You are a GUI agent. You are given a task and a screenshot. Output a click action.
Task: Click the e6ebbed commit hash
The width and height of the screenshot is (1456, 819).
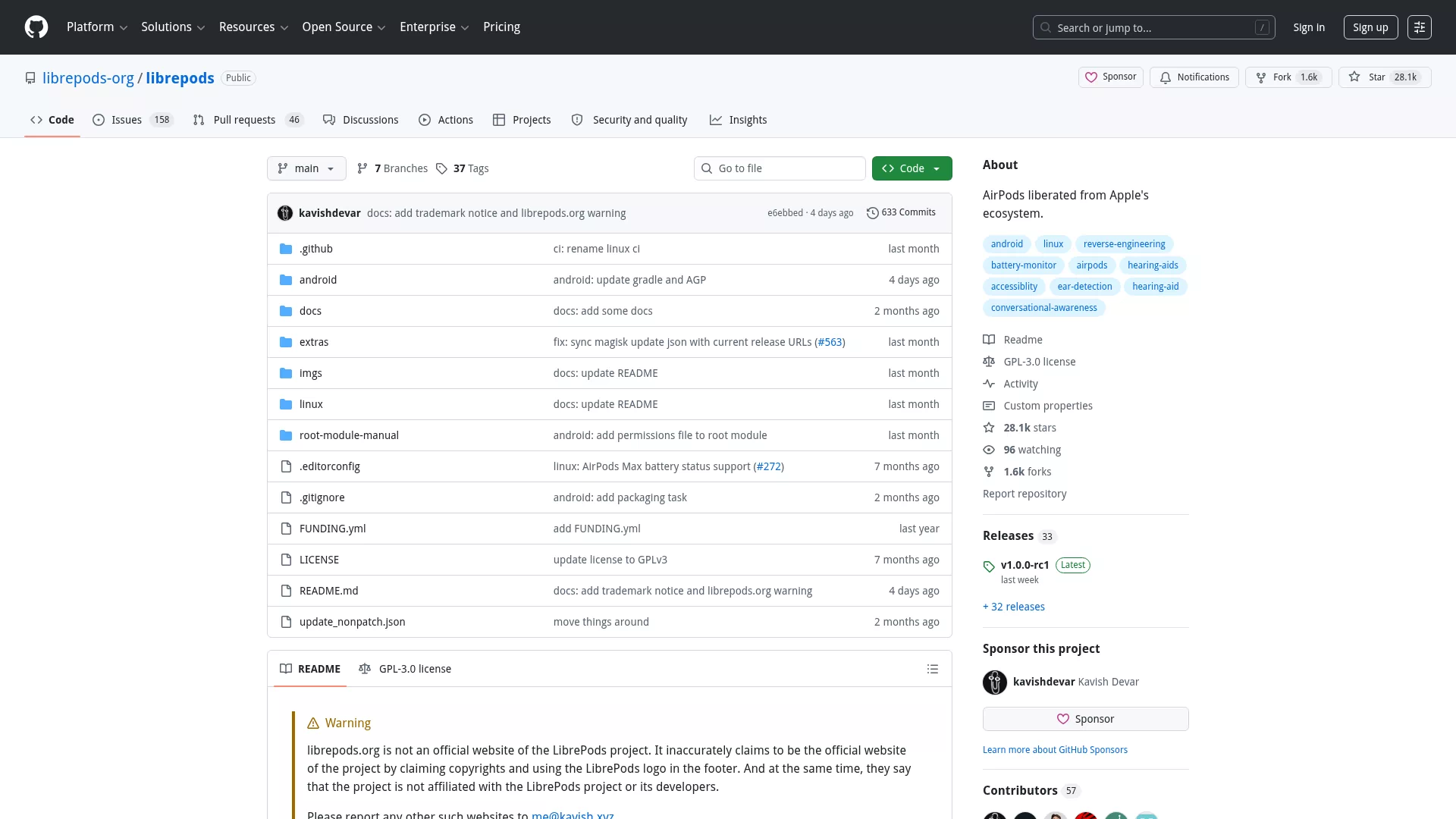coord(785,213)
